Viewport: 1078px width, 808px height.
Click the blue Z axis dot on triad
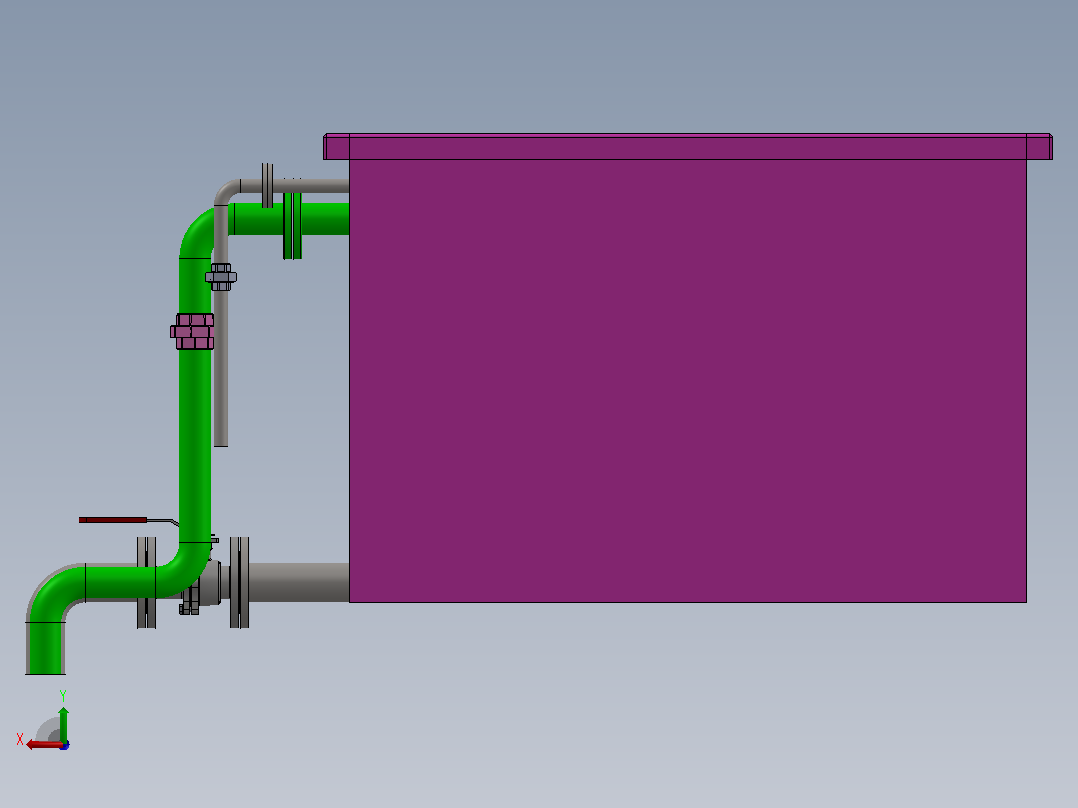(x=65, y=745)
